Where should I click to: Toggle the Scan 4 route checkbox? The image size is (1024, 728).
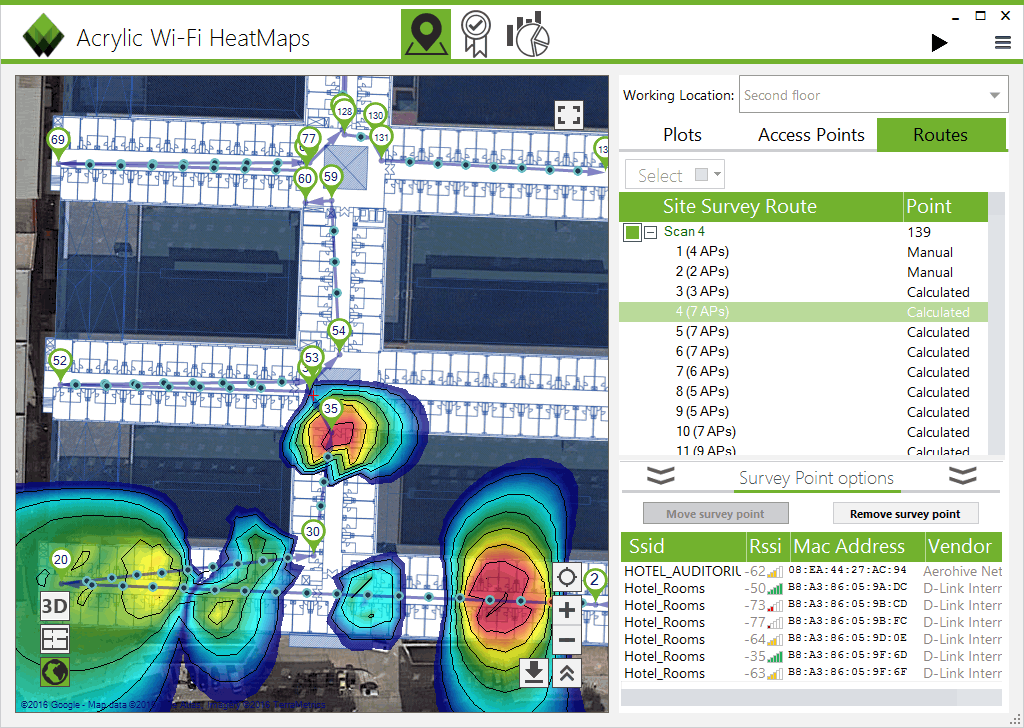pyautogui.click(x=632, y=232)
